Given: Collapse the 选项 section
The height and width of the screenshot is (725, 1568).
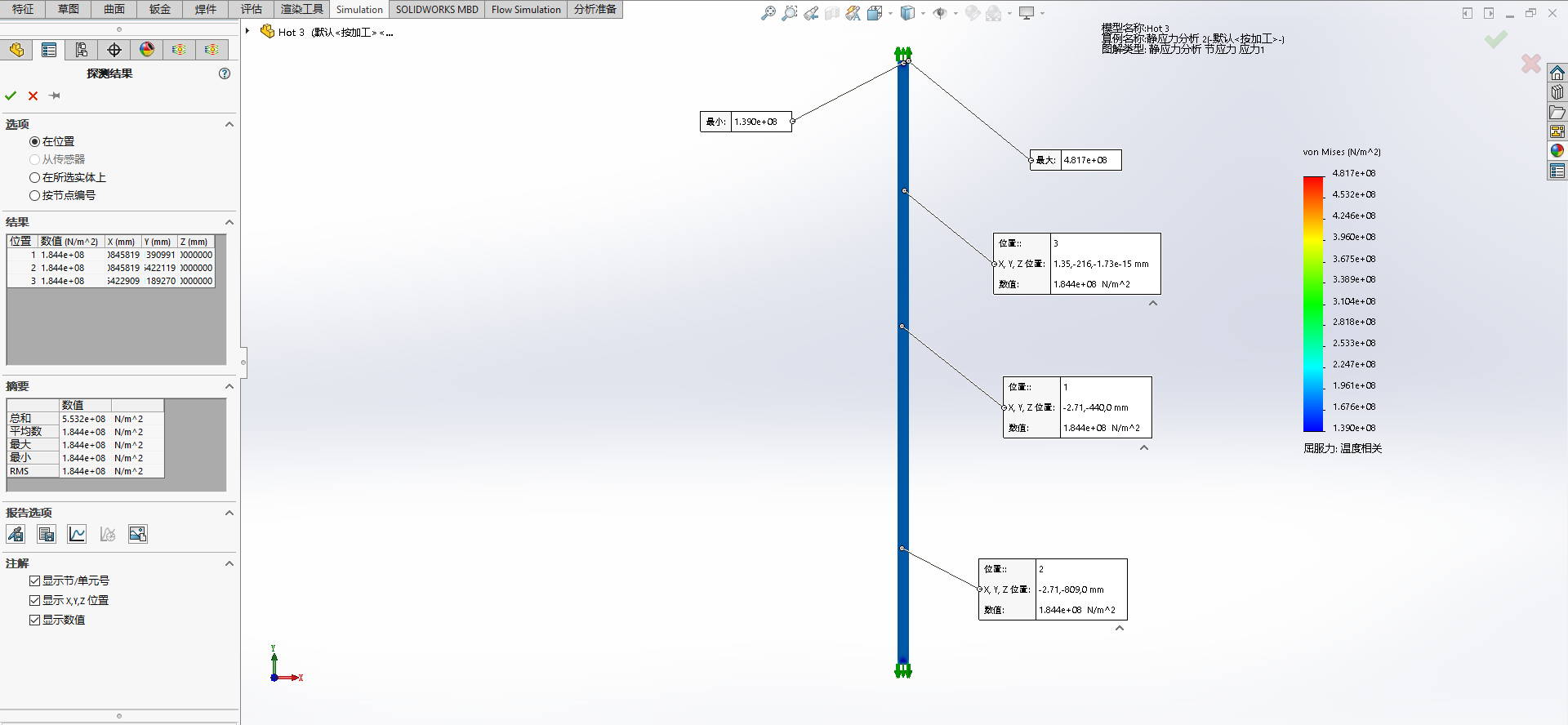Looking at the screenshot, I should [x=229, y=124].
